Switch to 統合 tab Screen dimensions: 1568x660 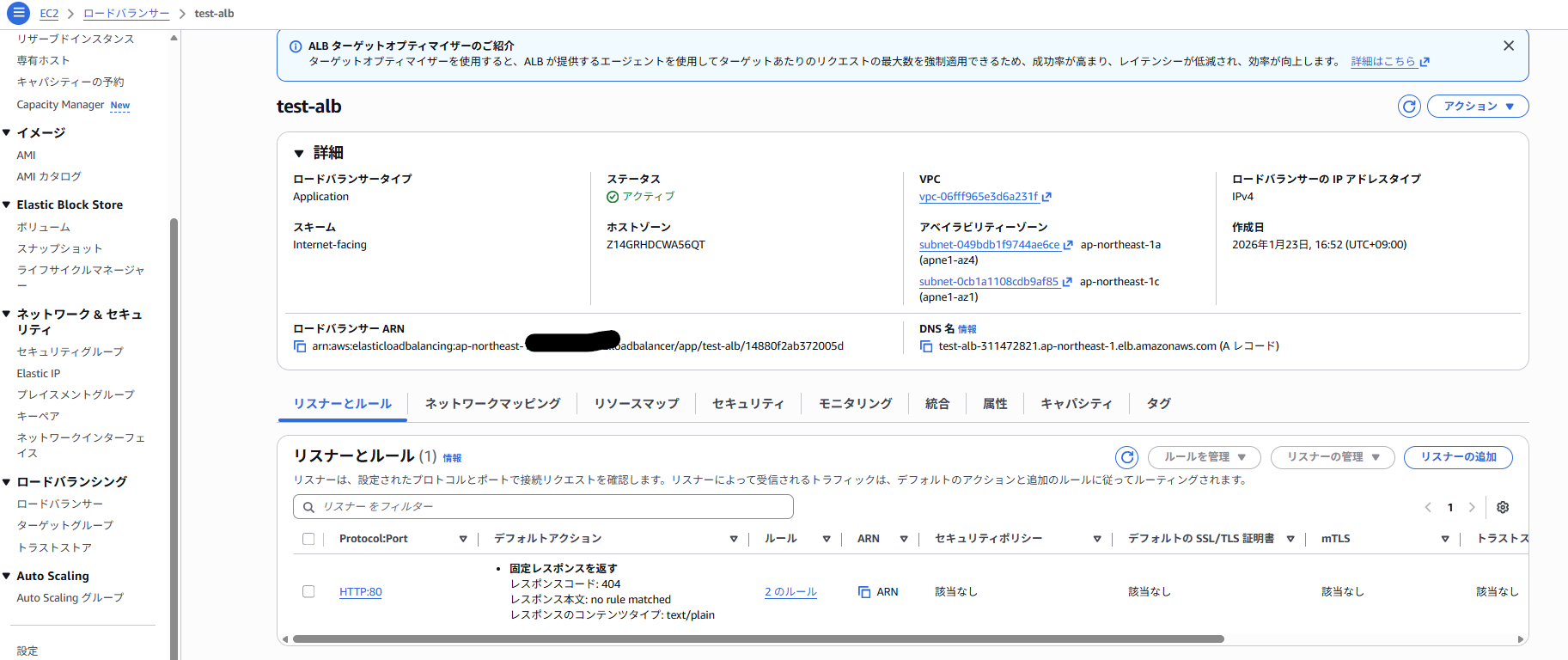(937, 404)
